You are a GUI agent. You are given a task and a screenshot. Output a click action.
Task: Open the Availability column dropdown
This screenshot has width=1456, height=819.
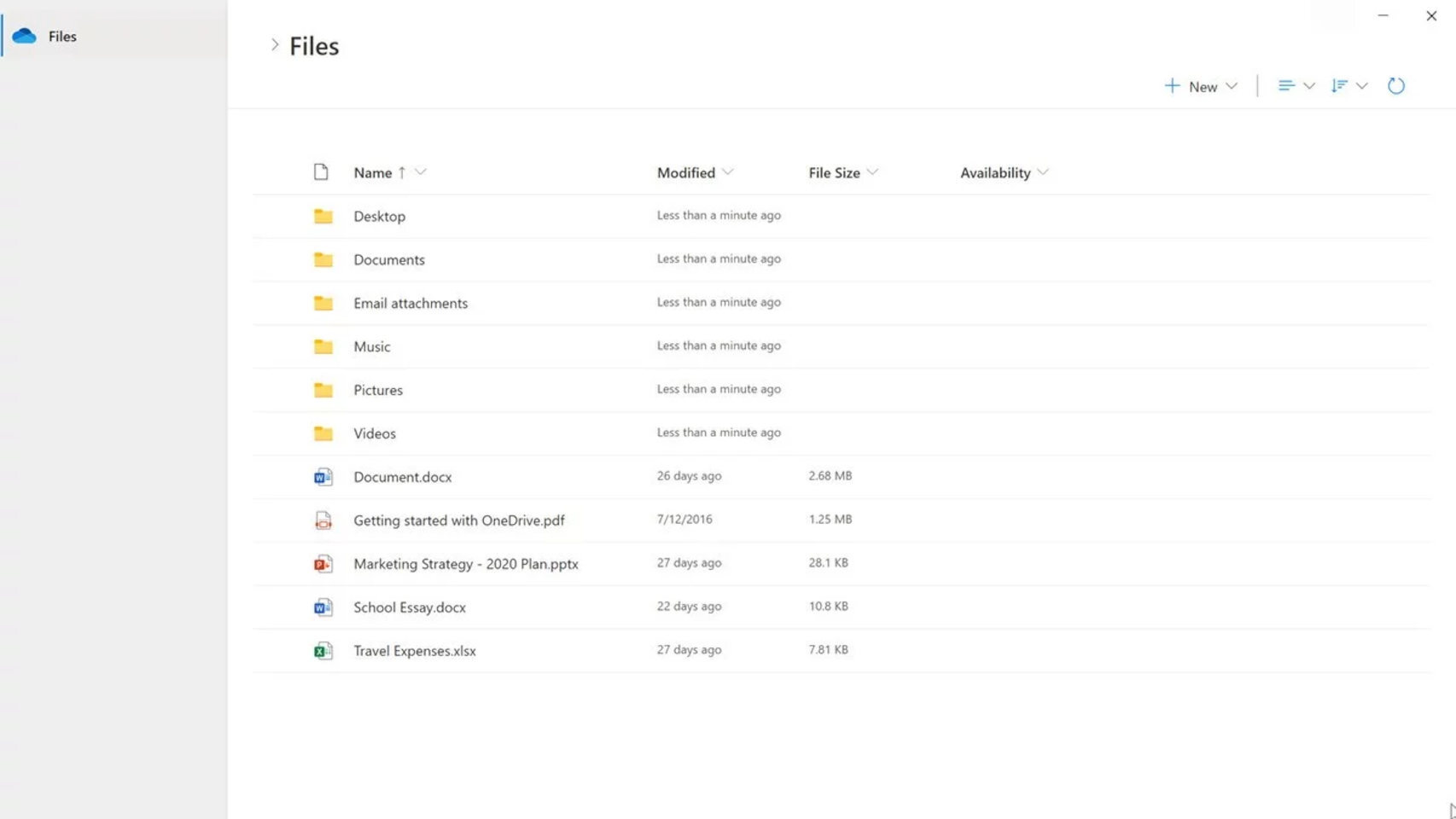1043,172
